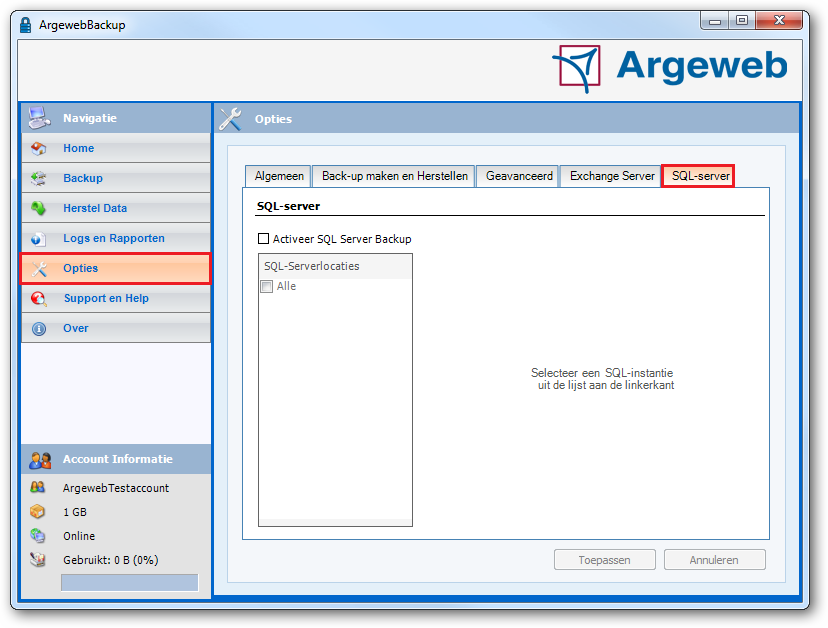This screenshot has height=628, width=828.
Task: Click the green Herstel Data icon
Action: point(39,209)
